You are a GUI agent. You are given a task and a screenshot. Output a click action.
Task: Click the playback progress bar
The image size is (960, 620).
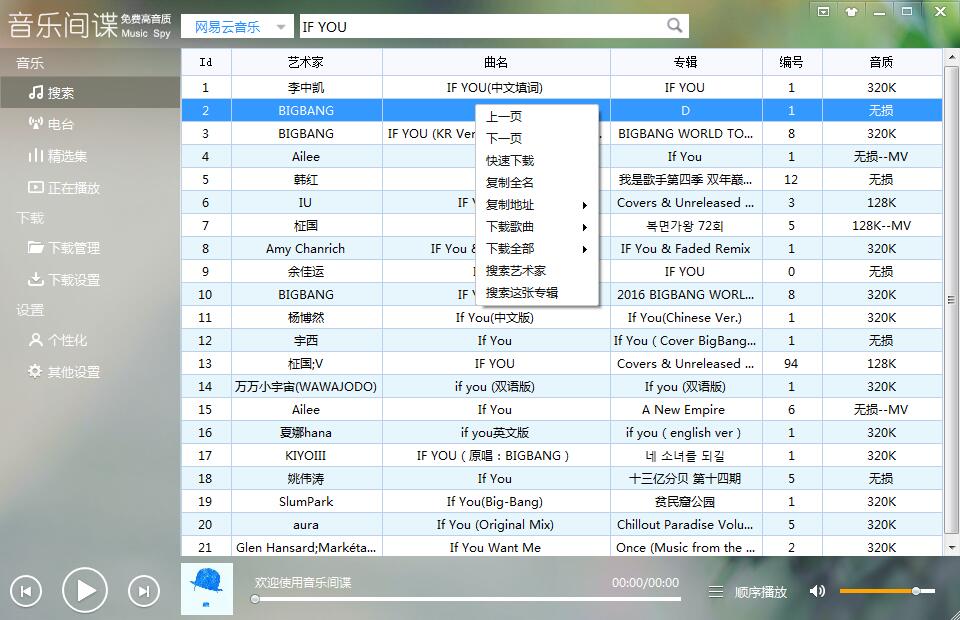point(467,599)
